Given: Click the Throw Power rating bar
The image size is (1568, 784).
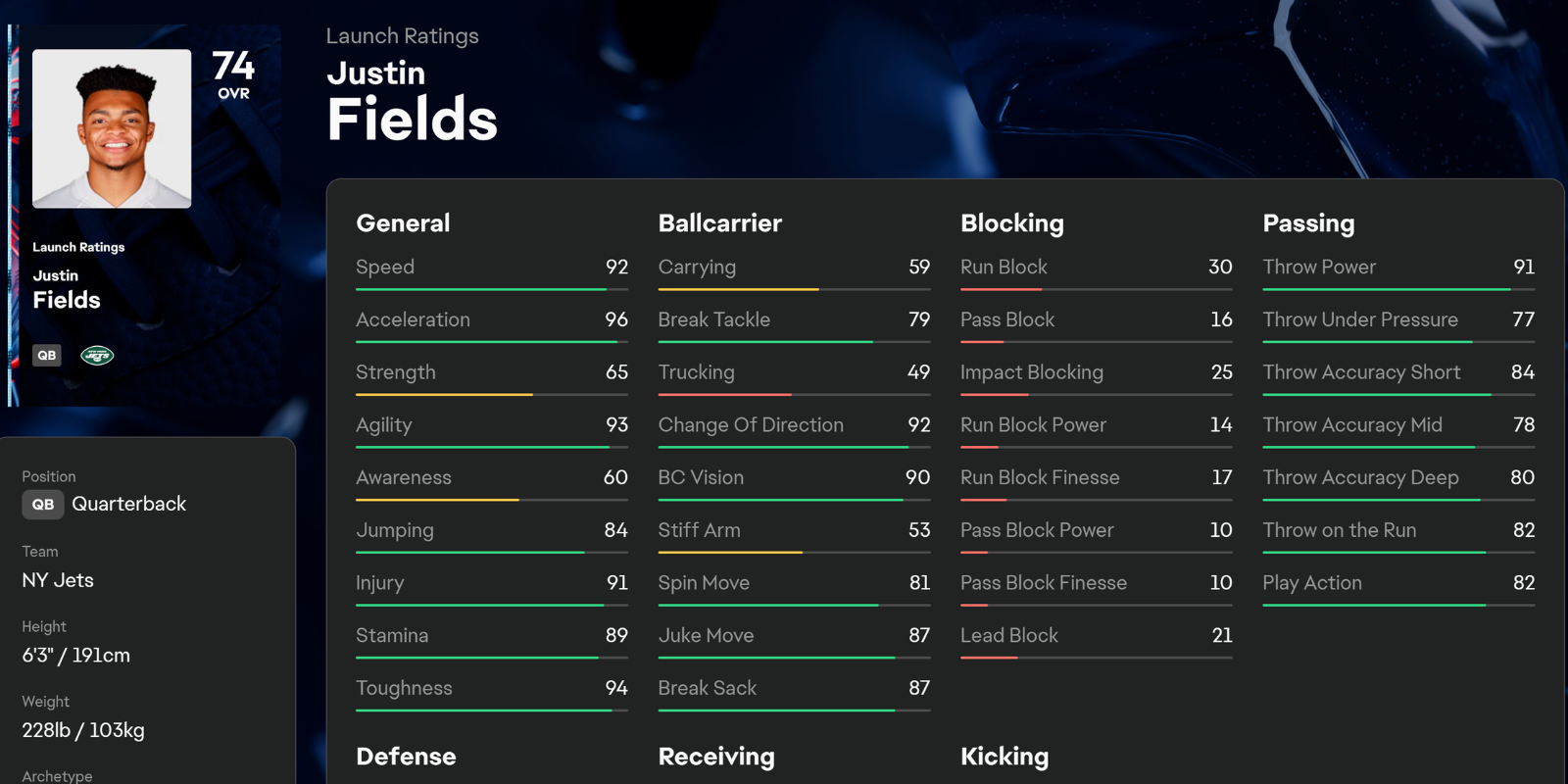Looking at the screenshot, I should pyautogui.click(x=1398, y=289).
